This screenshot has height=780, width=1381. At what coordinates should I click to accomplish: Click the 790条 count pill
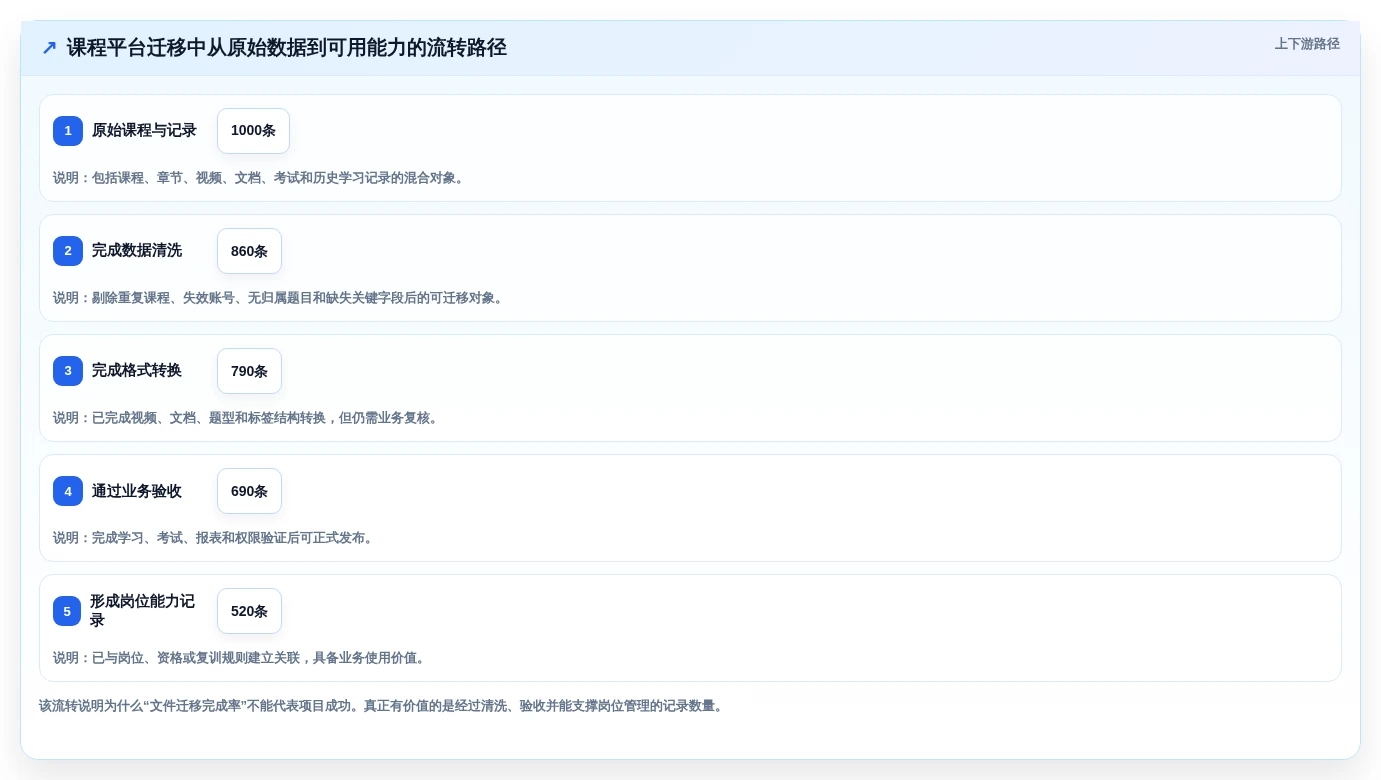[249, 371]
